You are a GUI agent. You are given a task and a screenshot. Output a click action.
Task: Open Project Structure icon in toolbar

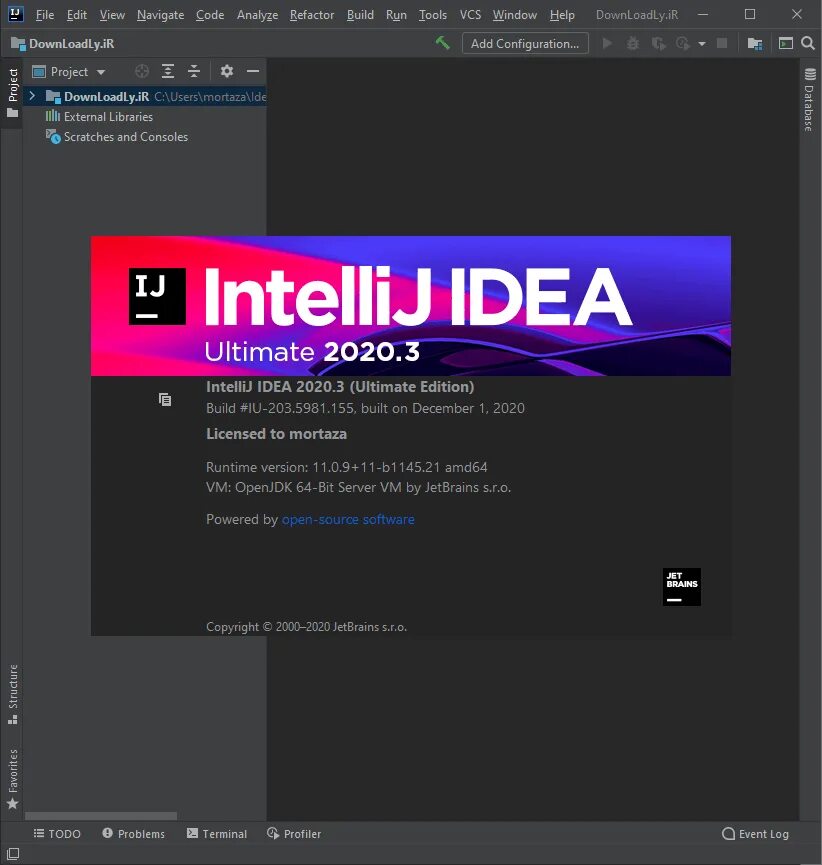[x=755, y=43]
